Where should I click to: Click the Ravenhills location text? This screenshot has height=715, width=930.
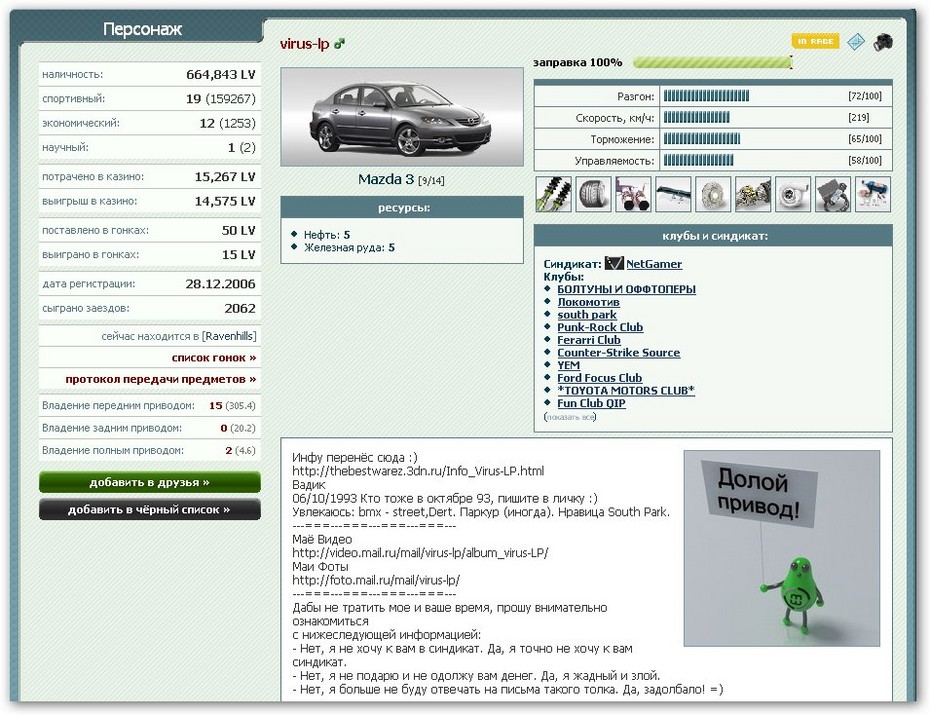(x=229, y=336)
